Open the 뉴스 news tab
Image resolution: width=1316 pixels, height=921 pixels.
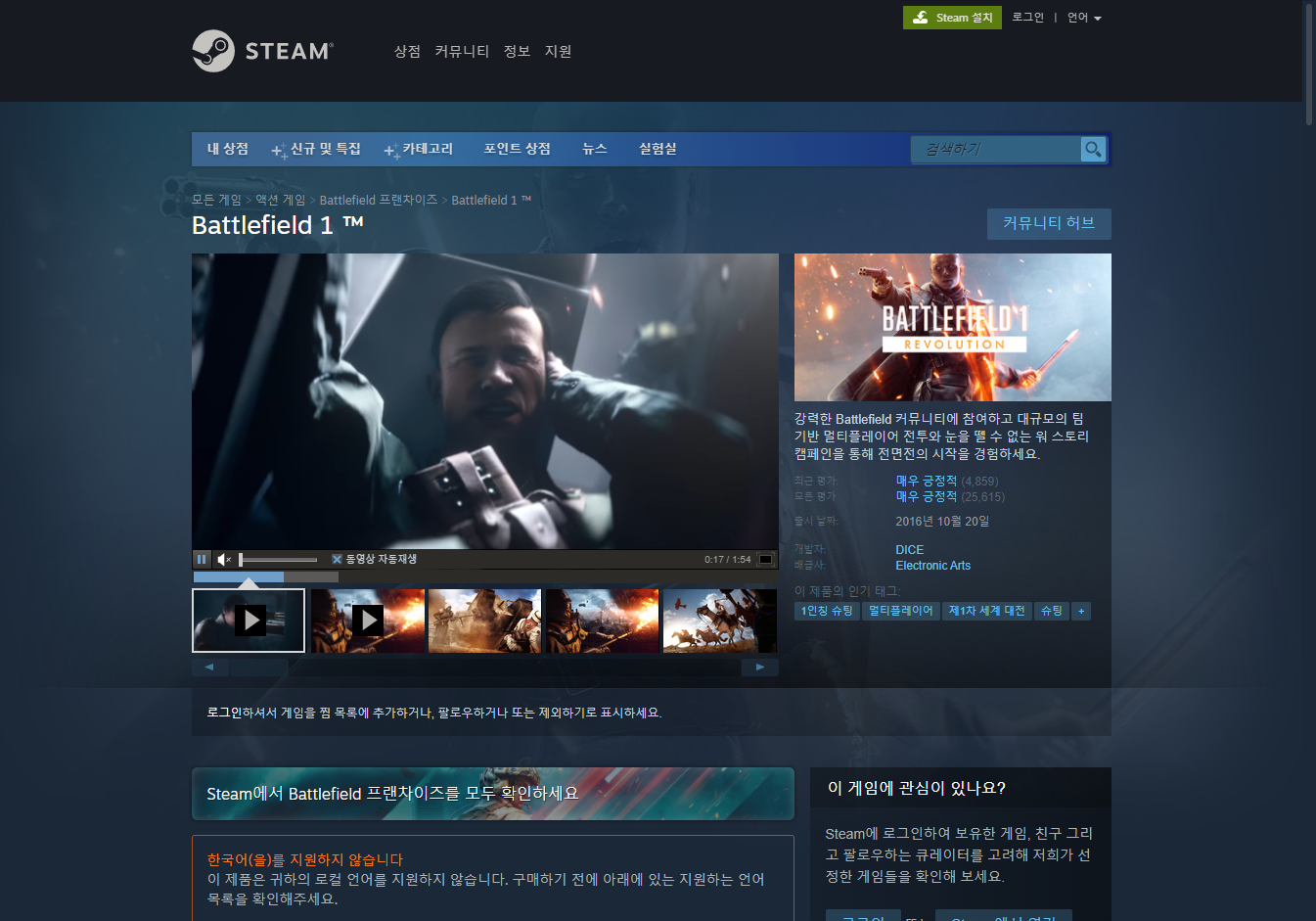pos(595,149)
